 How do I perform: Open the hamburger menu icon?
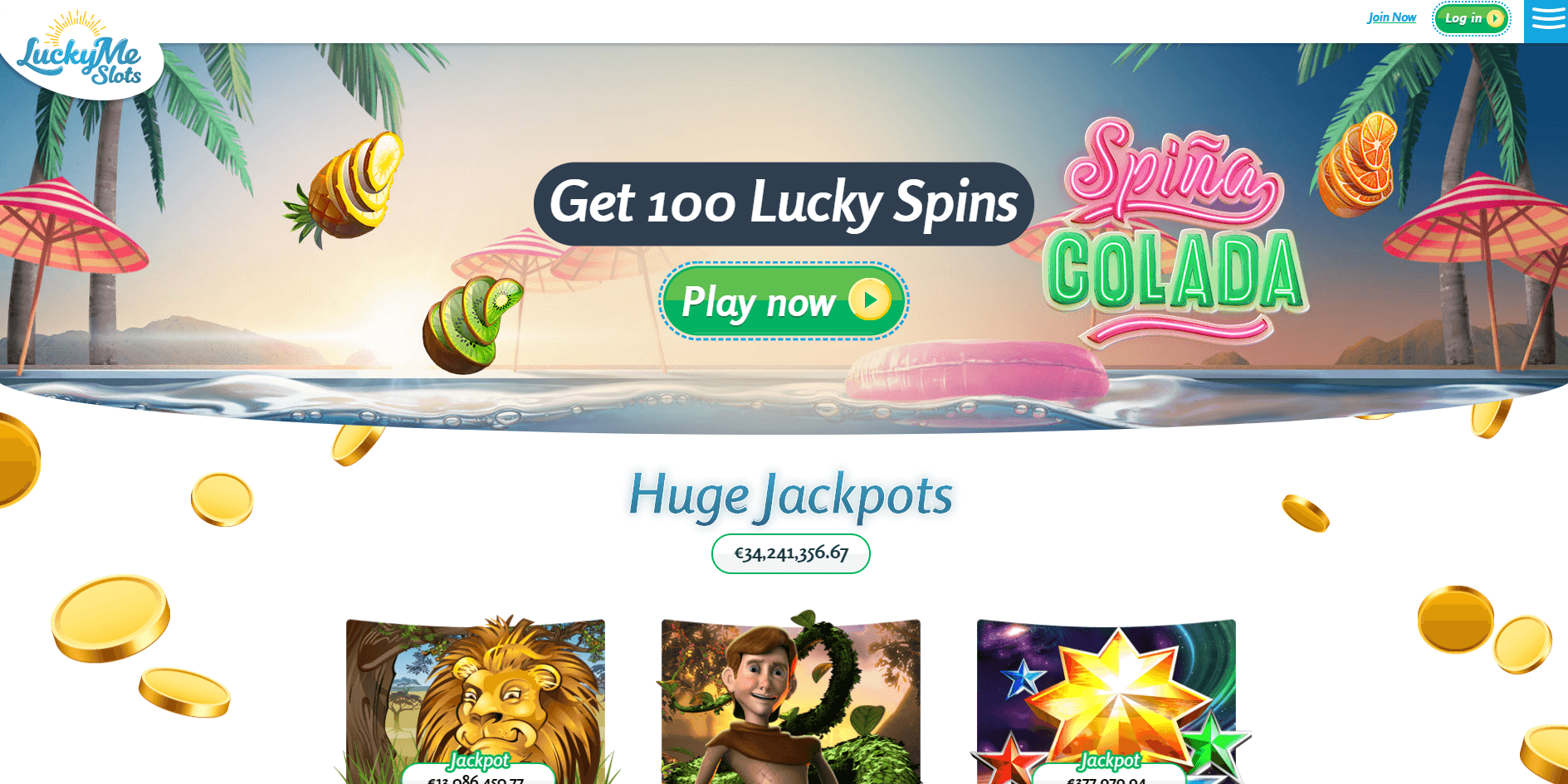point(1546,20)
